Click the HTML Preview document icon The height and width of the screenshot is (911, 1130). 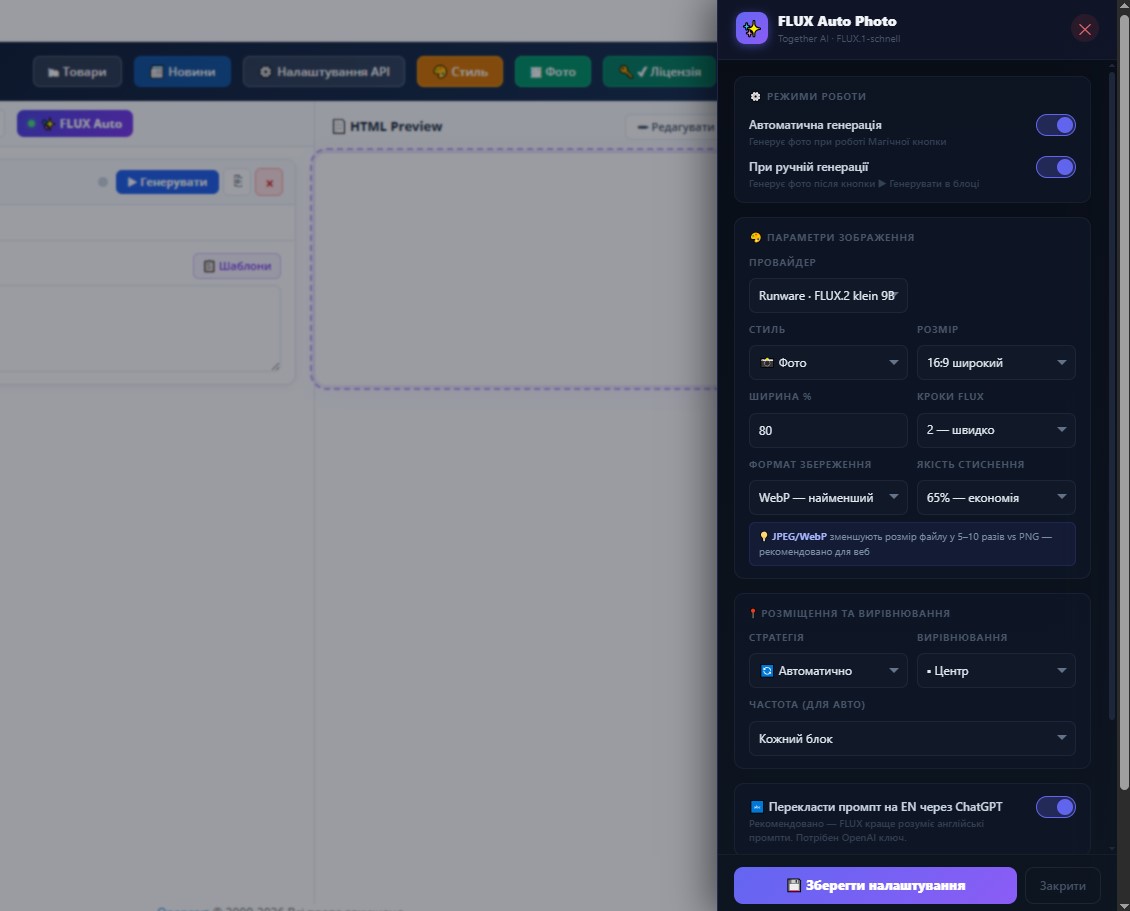(x=339, y=126)
